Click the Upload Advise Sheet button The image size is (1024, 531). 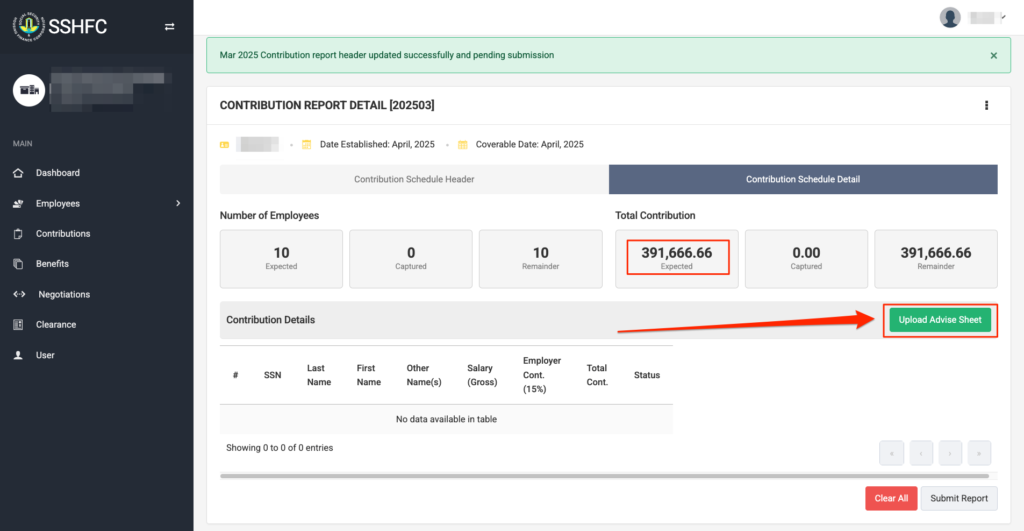click(940, 320)
